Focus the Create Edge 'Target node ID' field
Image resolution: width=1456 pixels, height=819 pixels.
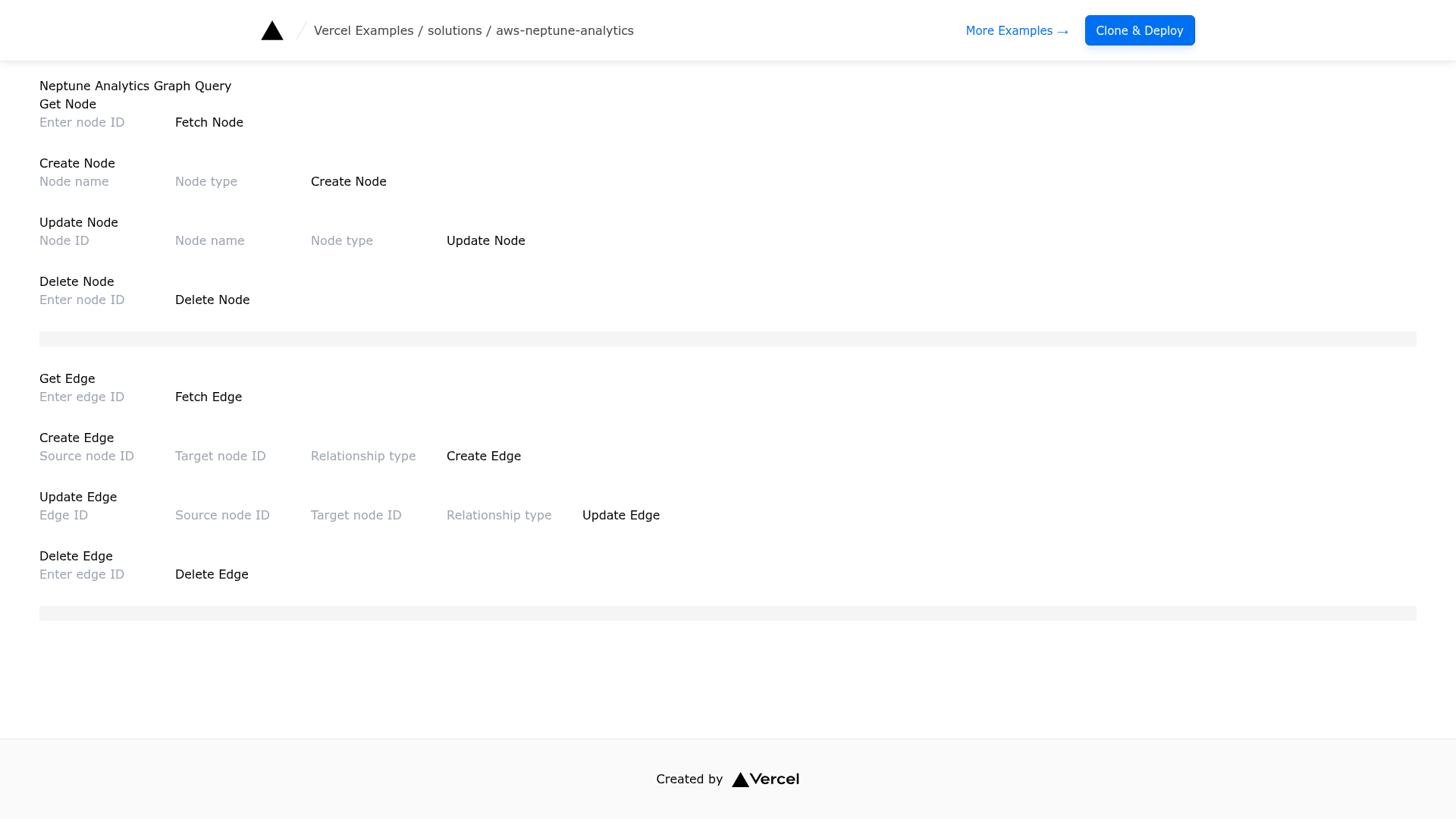[x=243, y=456]
